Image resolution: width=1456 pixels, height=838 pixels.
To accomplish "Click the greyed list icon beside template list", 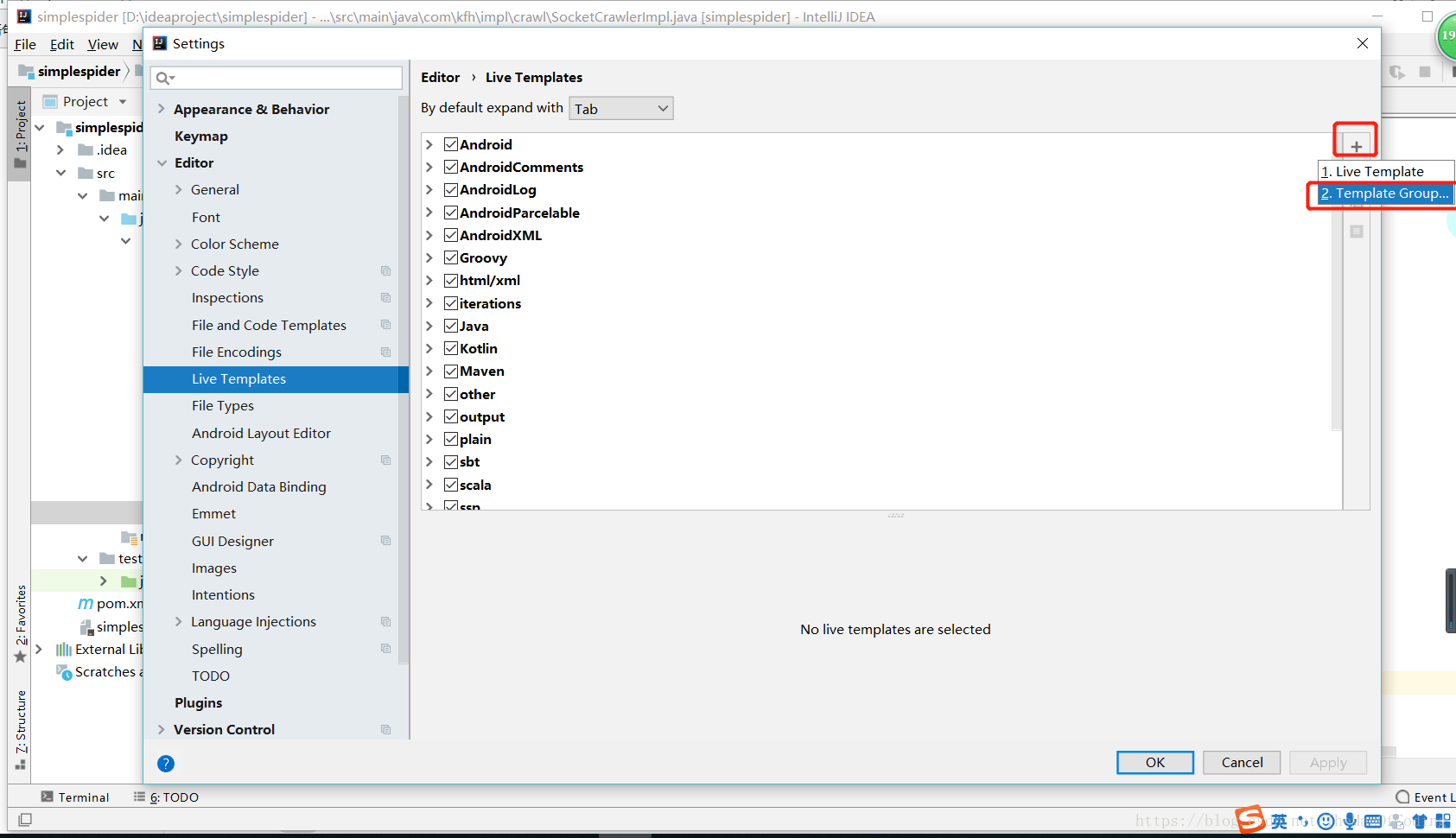I will pos(1357,232).
